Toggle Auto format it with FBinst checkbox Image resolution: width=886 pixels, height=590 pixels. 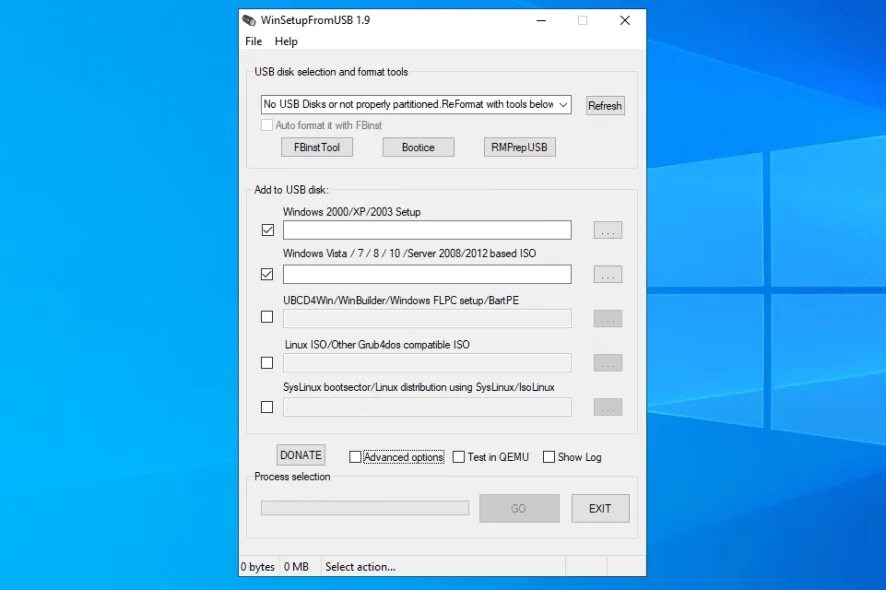click(x=267, y=125)
